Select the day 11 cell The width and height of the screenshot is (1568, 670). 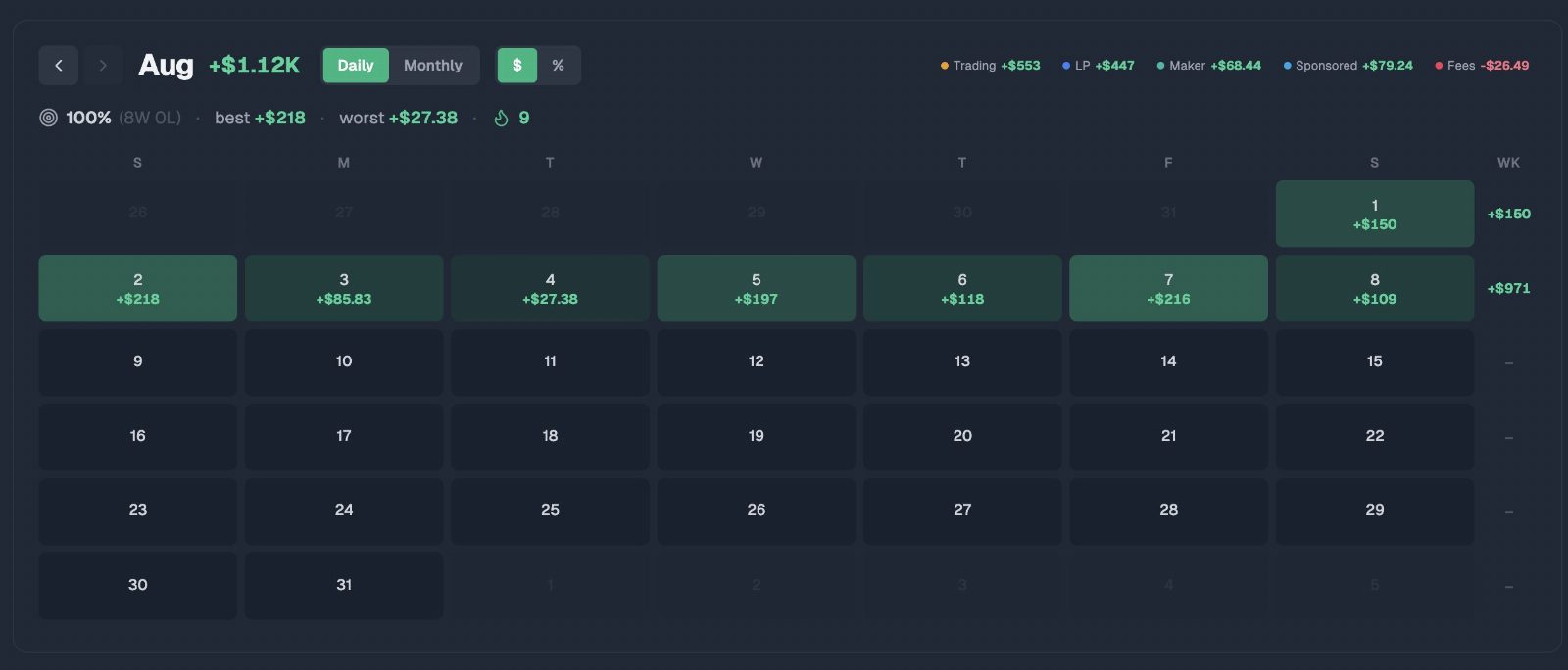550,362
